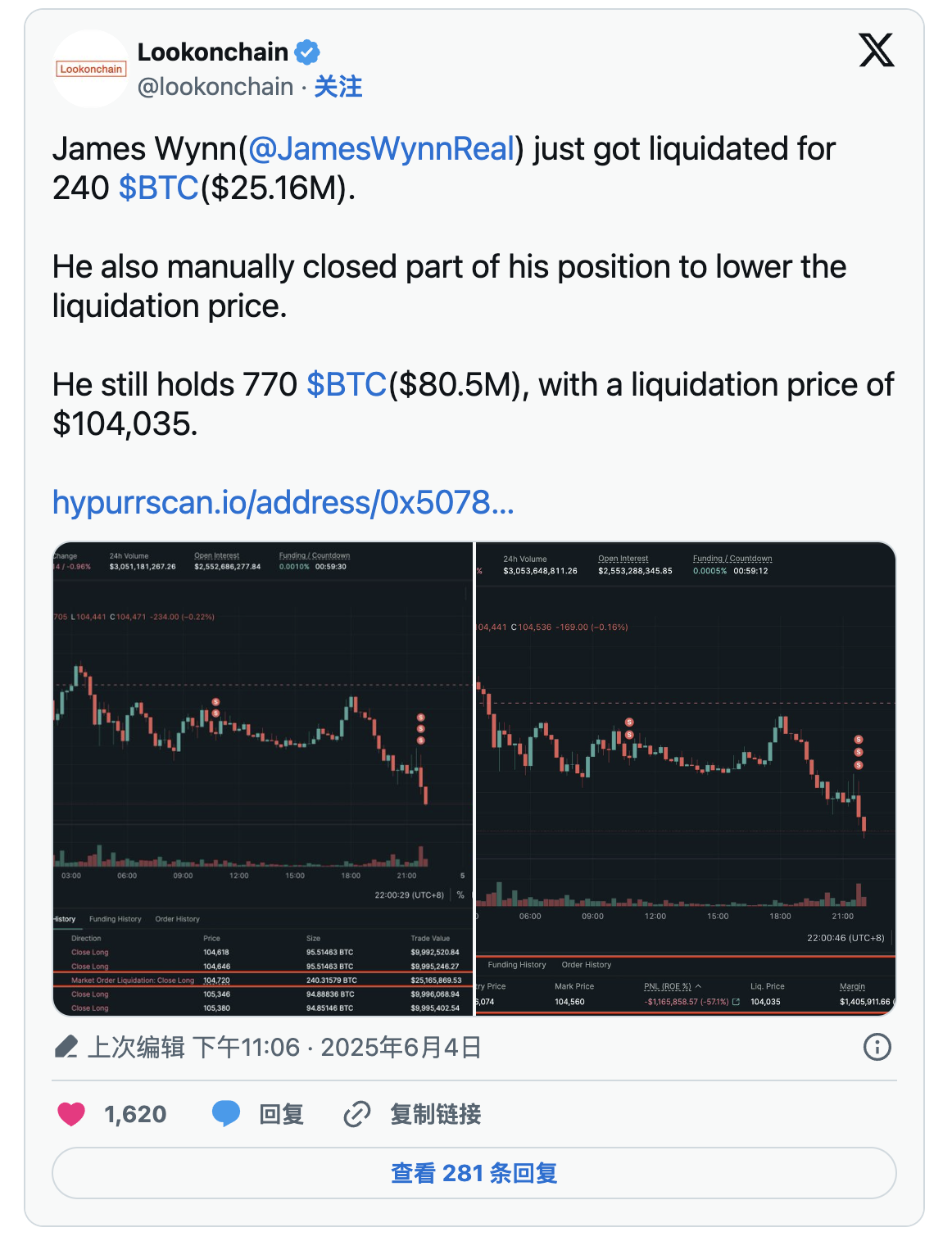Click the edit pencil icon by 上次编辑
952x1250 pixels.
coord(66,1047)
